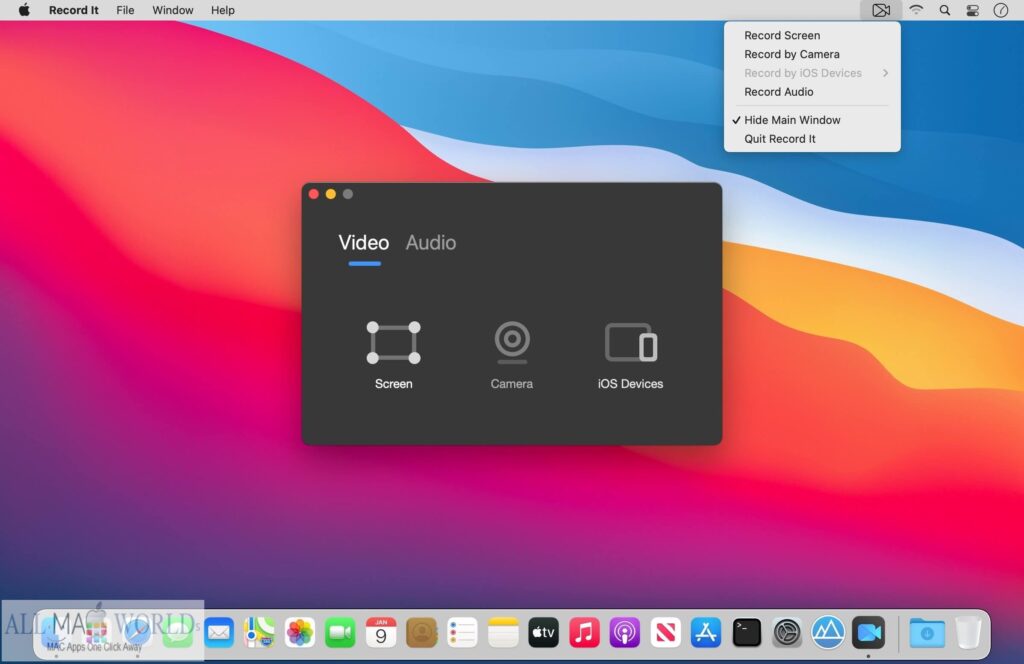This screenshot has width=1024, height=664.
Task: Click the Wi-Fi status icon
Action: (x=916, y=10)
